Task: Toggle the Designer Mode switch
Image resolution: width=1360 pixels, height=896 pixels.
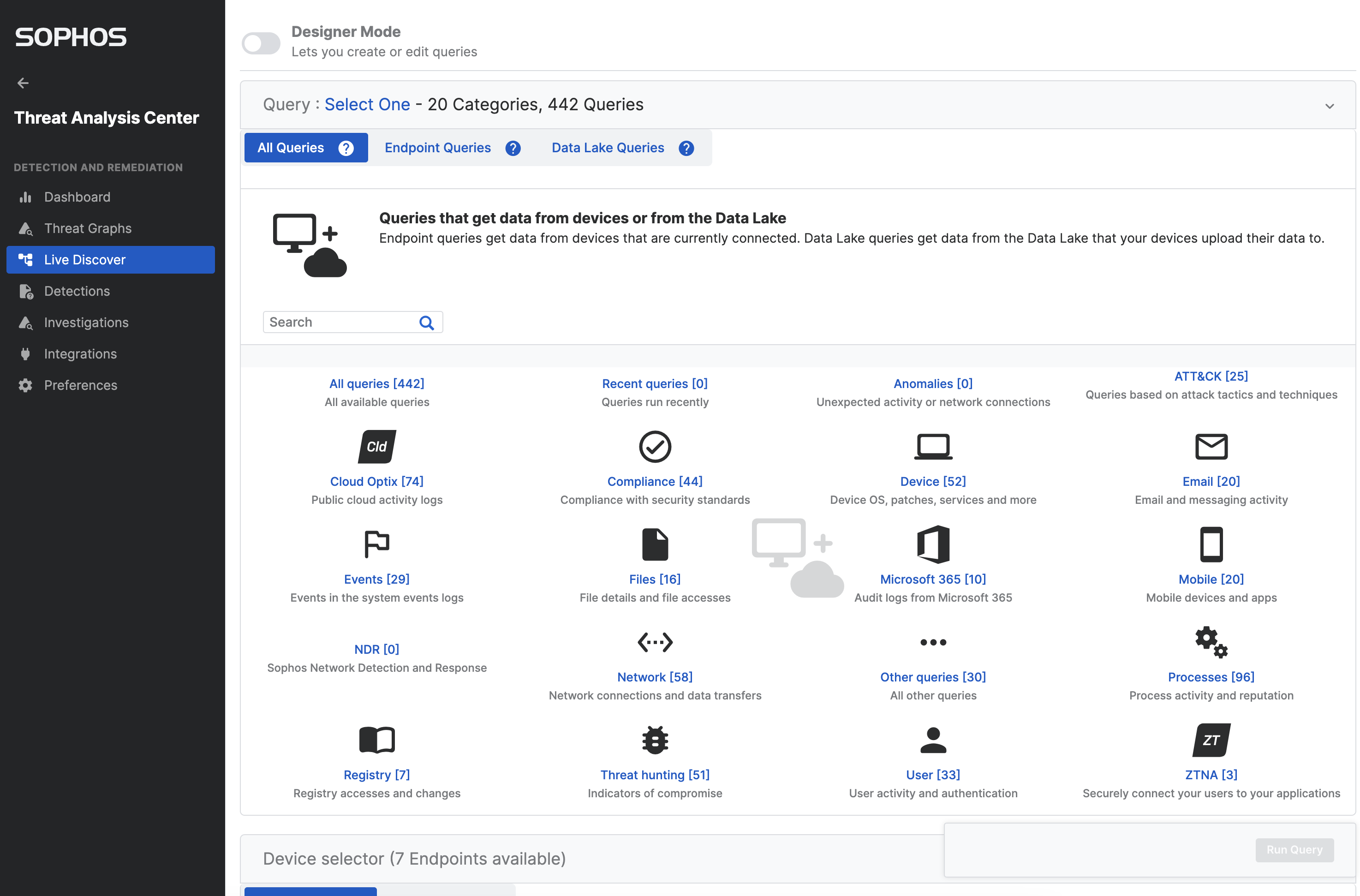Action: 261,43
